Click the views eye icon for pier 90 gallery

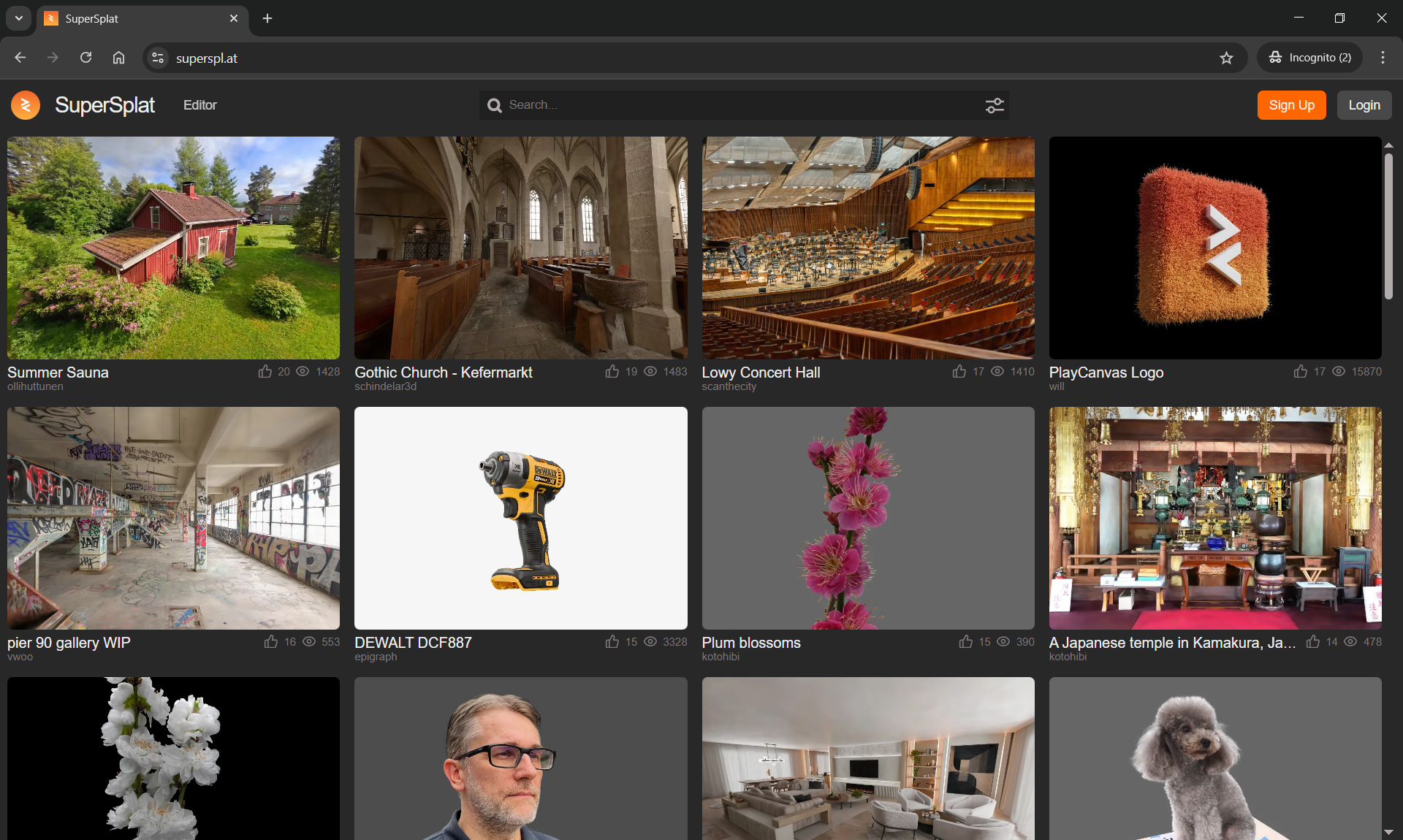309,642
